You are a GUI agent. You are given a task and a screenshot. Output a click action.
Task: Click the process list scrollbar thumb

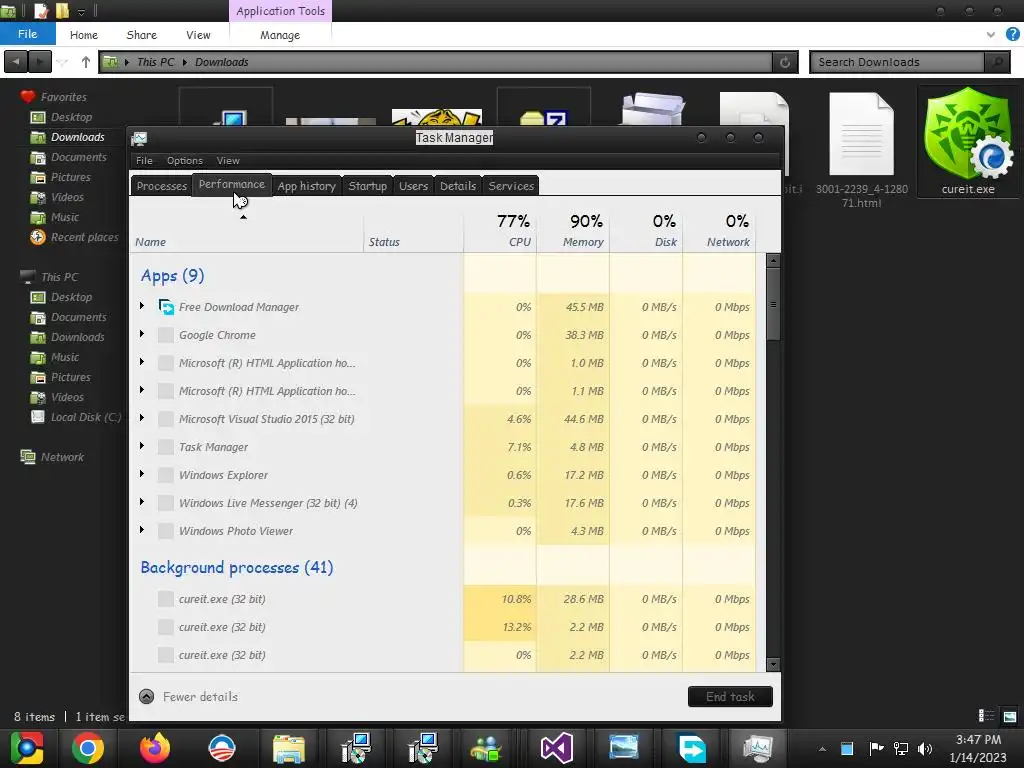click(773, 304)
